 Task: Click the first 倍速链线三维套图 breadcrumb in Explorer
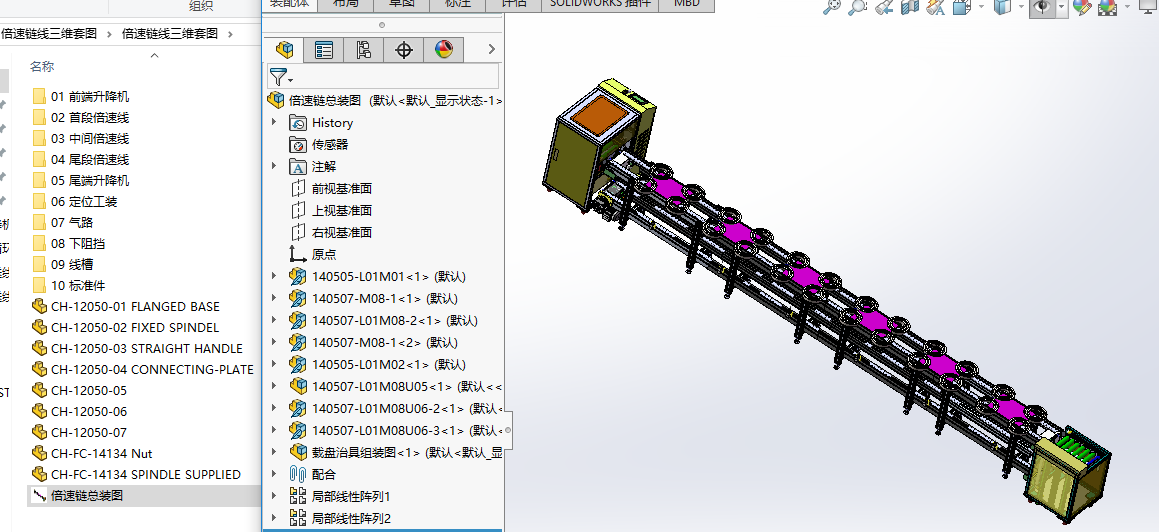(49, 33)
